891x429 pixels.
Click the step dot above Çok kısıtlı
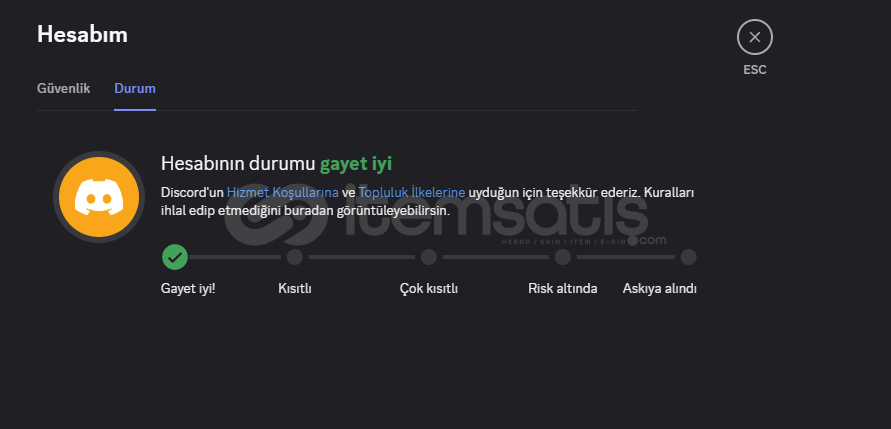coord(429,257)
